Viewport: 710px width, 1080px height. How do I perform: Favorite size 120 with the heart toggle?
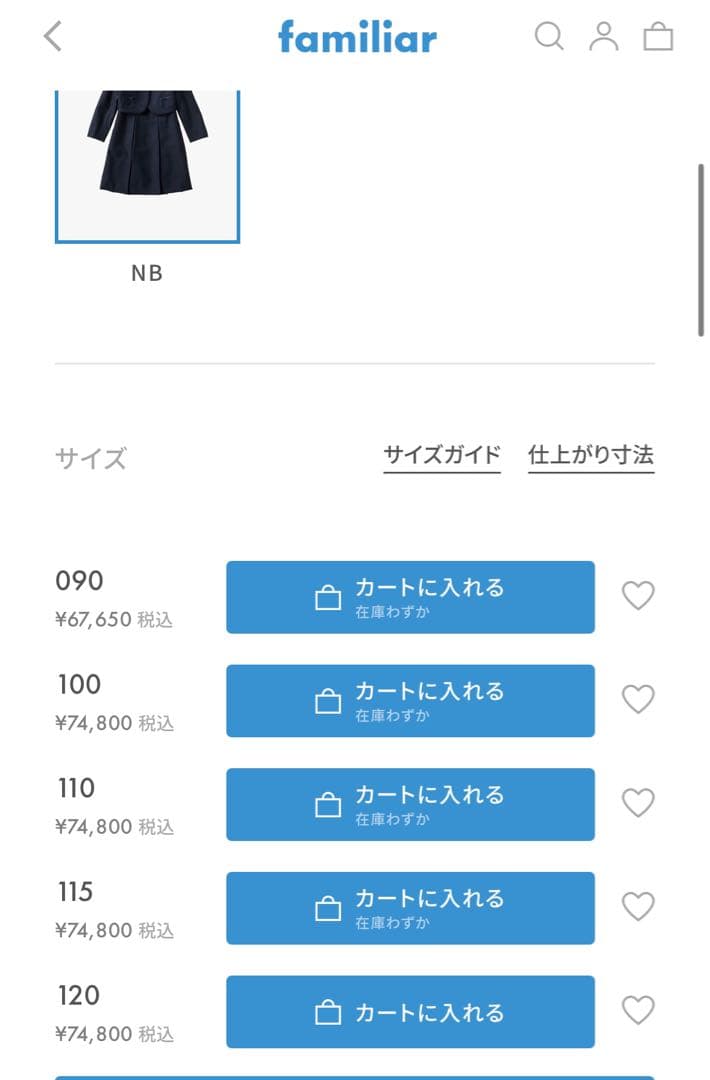pyautogui.click(x=638, y=1012)
